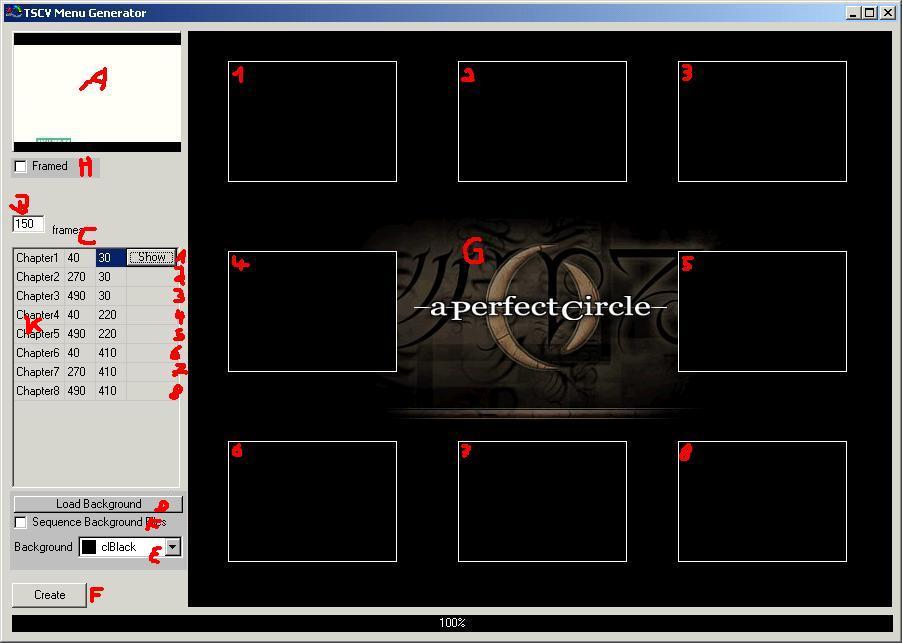The image size is (902, 643).
Task: Click the value 410 in the Chapter7 row
Action: (x=111, y=372)
